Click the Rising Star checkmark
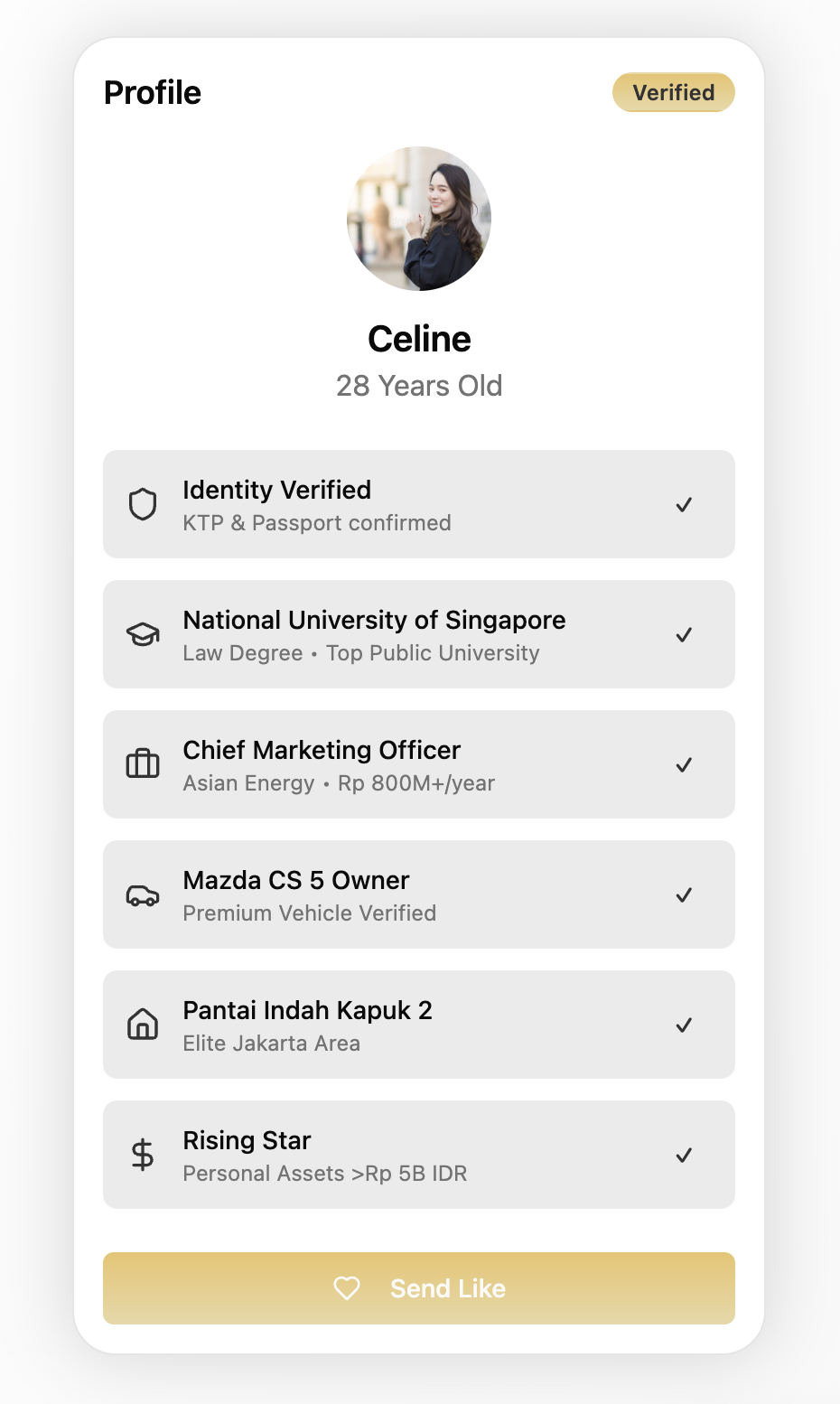The image size is (840, 1404). (x=684, y=1156)
